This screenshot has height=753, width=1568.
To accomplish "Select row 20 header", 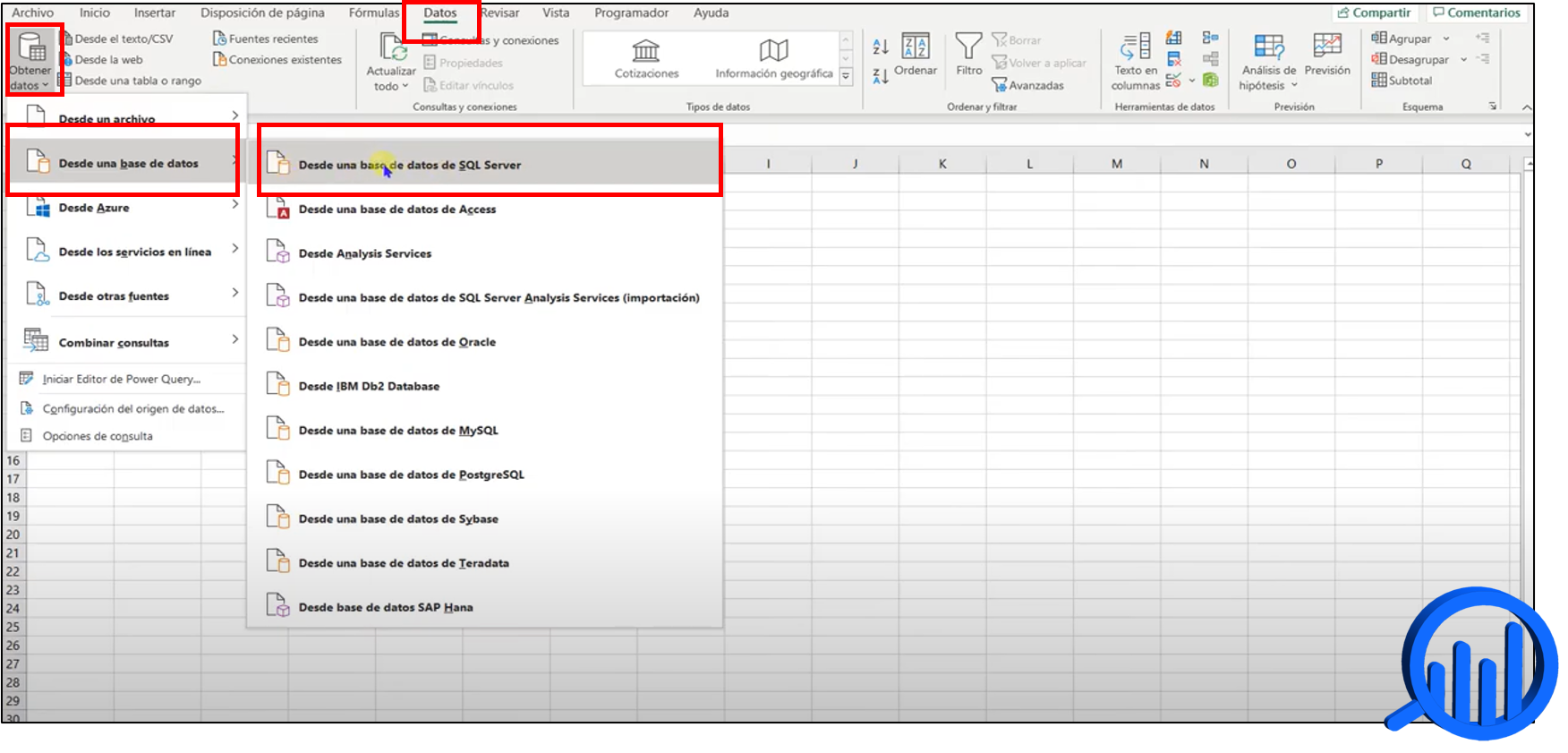I will [13, 535].
